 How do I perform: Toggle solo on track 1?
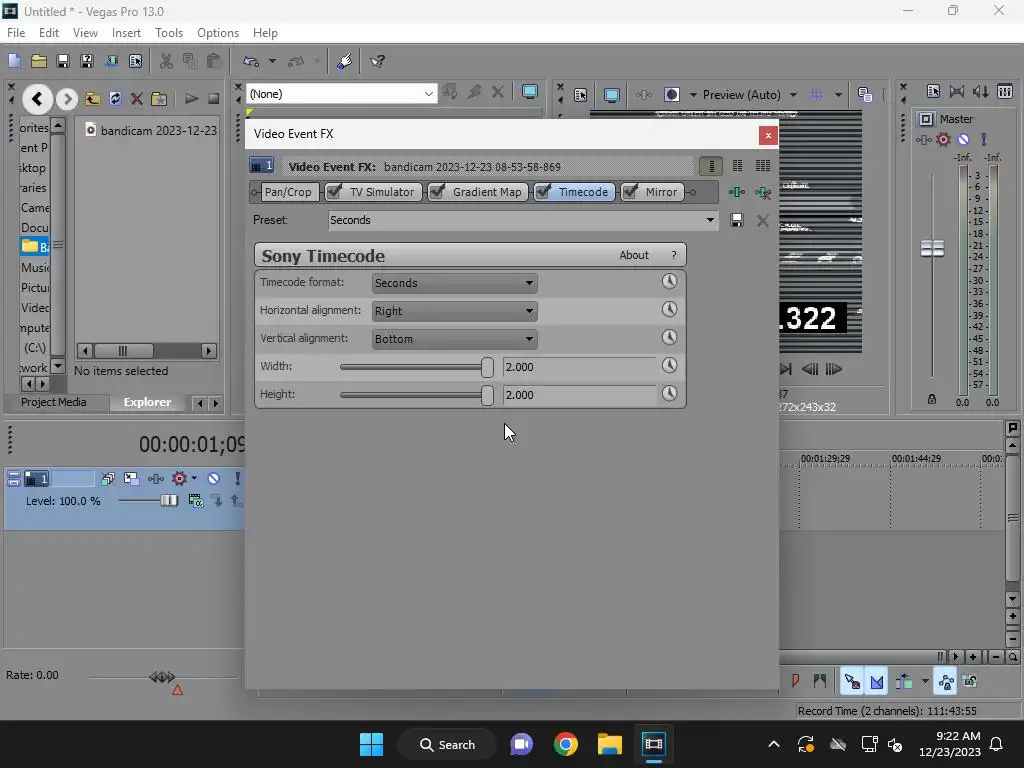(237, 479)
